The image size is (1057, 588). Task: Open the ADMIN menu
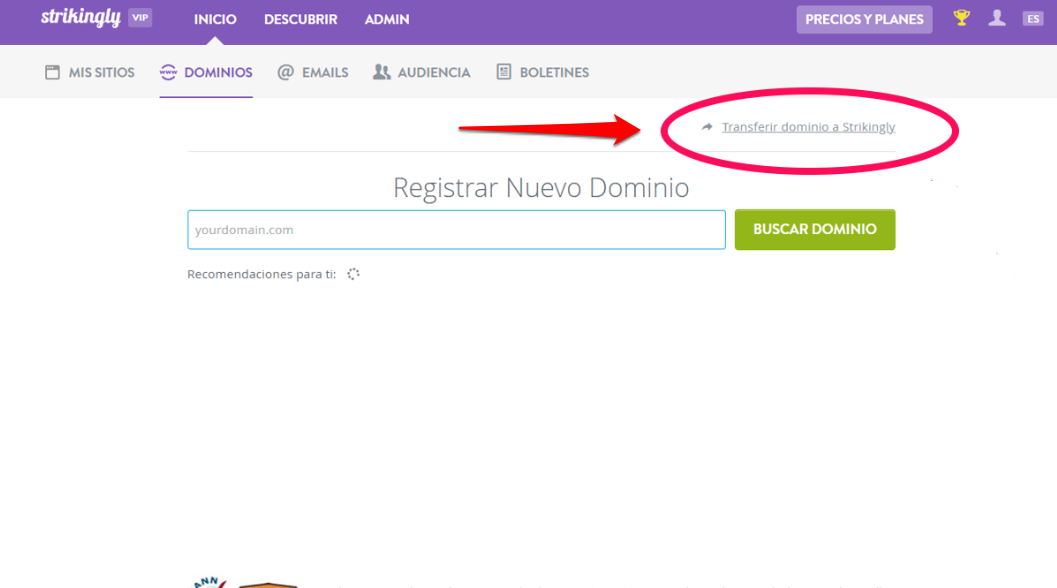click(387, 20)
